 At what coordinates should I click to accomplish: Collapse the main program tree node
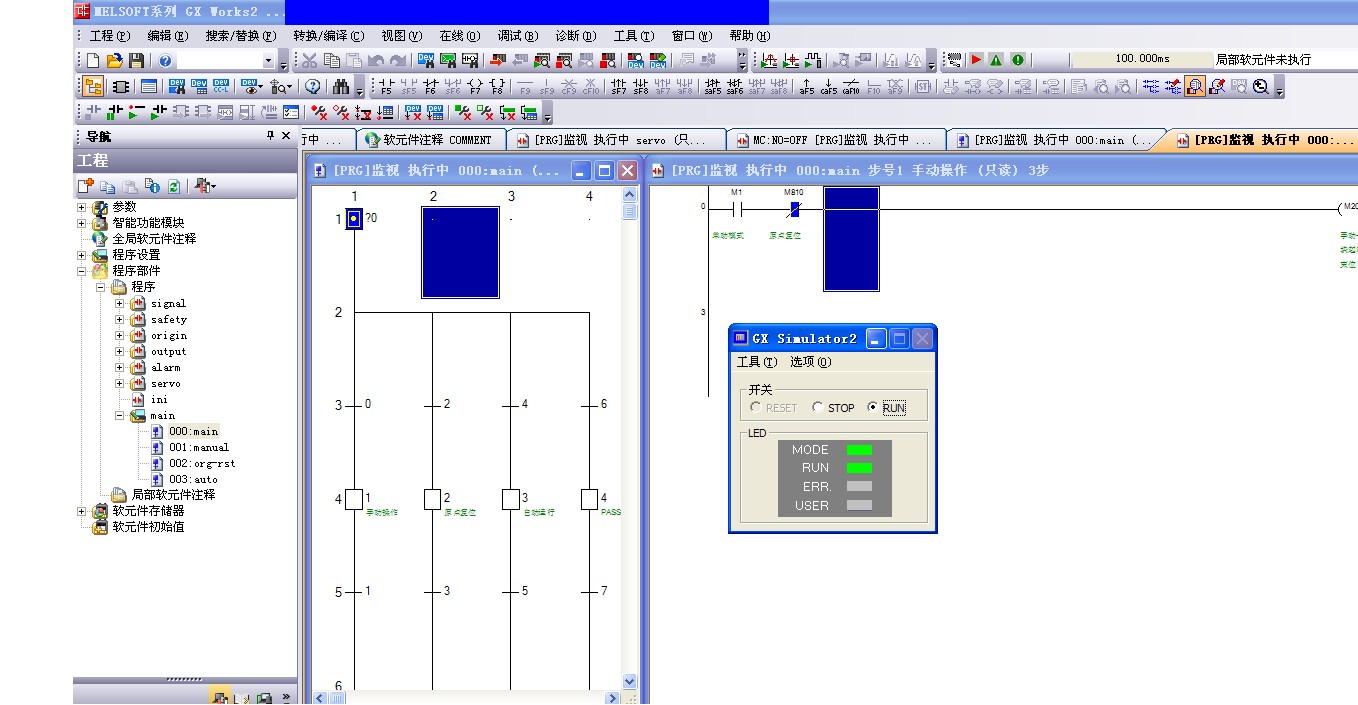pos(120,415)
